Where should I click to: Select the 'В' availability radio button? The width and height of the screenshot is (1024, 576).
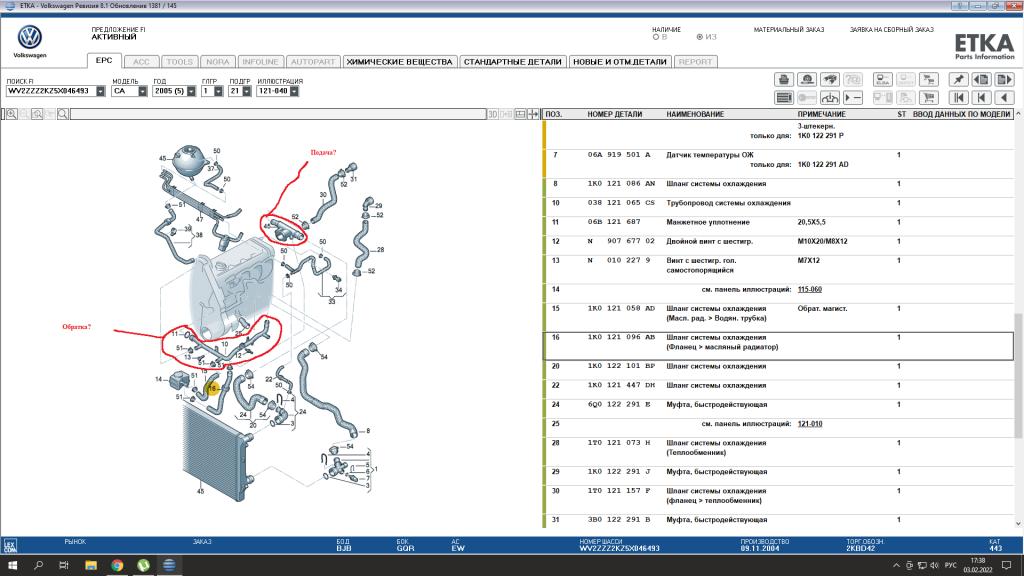tap(656, 37)
